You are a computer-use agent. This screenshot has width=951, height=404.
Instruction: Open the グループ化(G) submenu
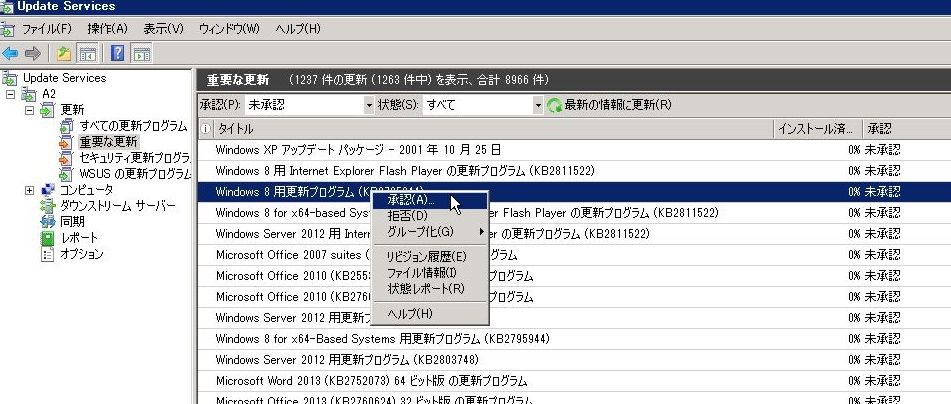pos(429,232)
